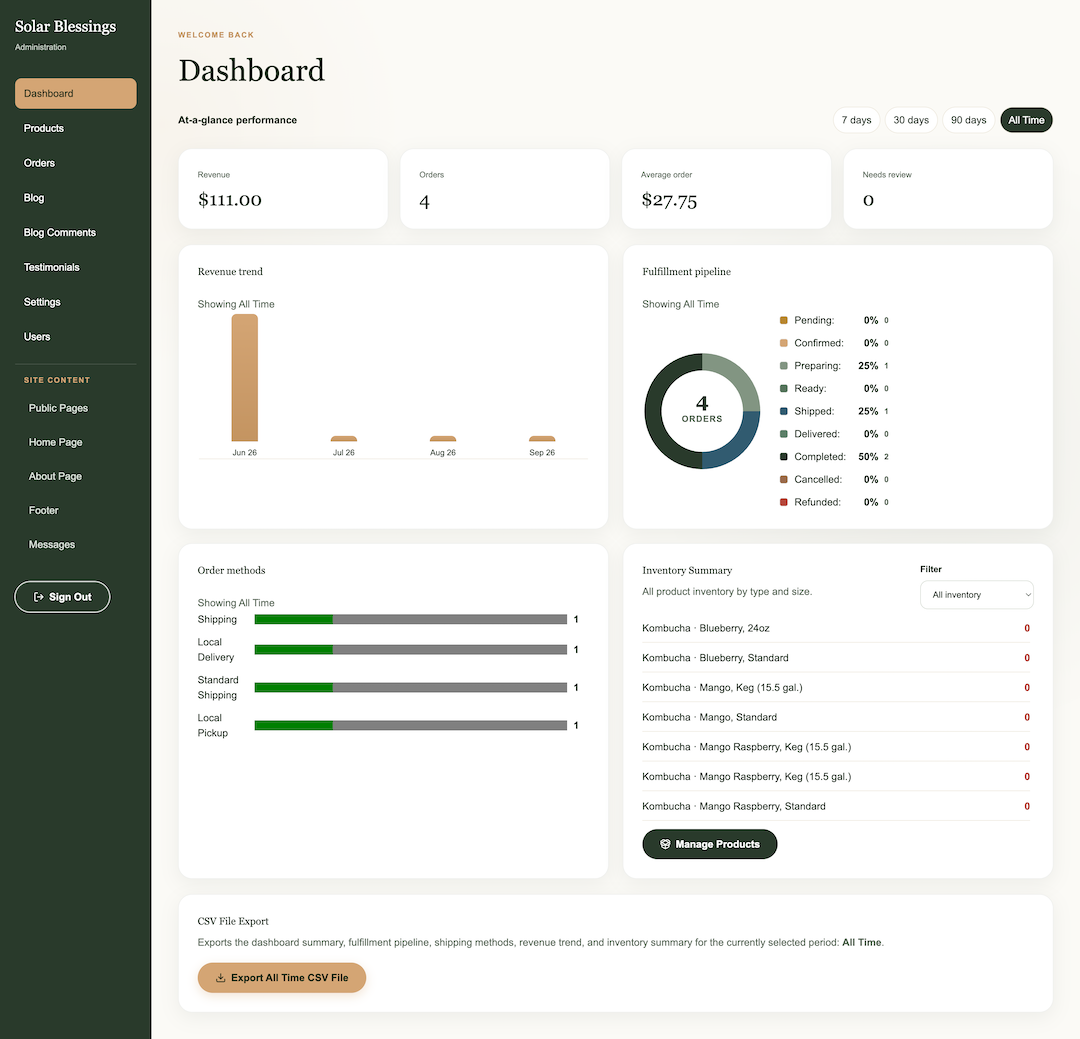Image resolution: width=1080 pixels, height=1039 pixels.
Task: Open Footer content settings
Action: coord(76,511)
